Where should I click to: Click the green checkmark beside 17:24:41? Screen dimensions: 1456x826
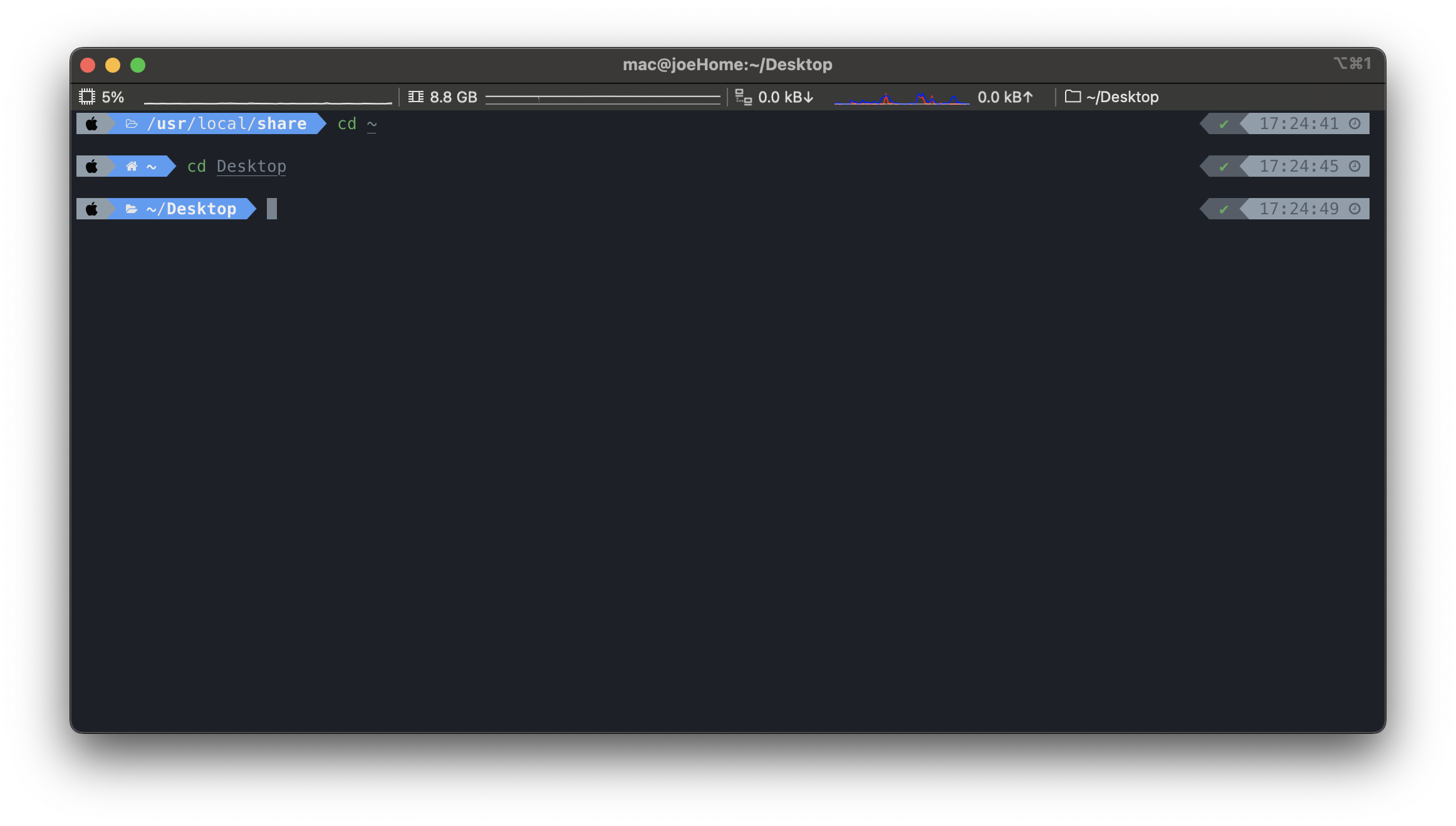click(1223, 124)
